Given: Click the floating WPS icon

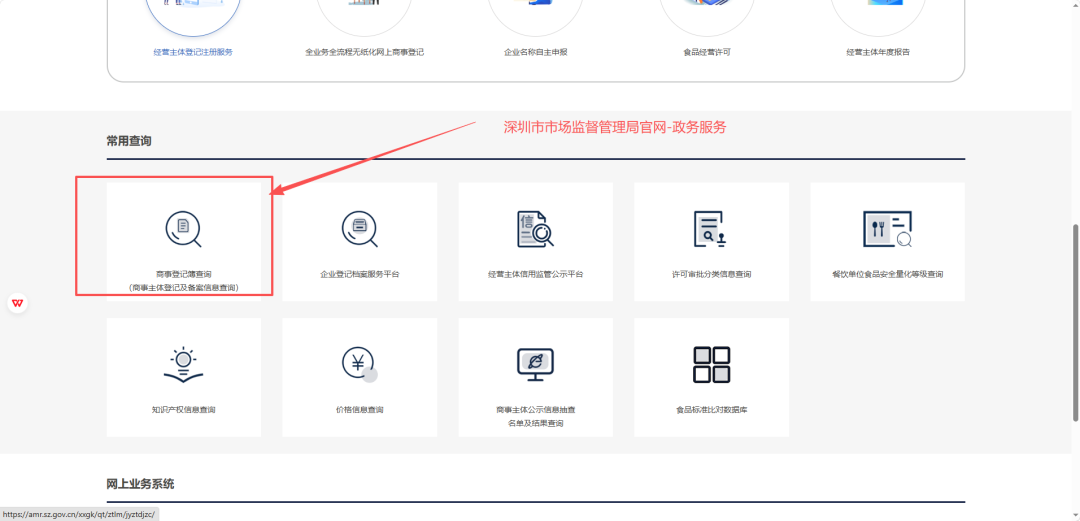Looking at the screenshot, I should (18, 303).
